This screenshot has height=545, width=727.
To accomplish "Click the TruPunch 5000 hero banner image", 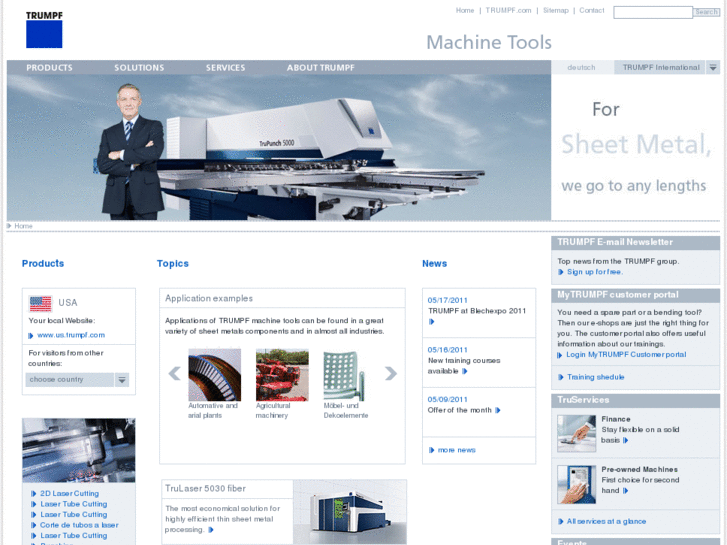I will point(279,147).
